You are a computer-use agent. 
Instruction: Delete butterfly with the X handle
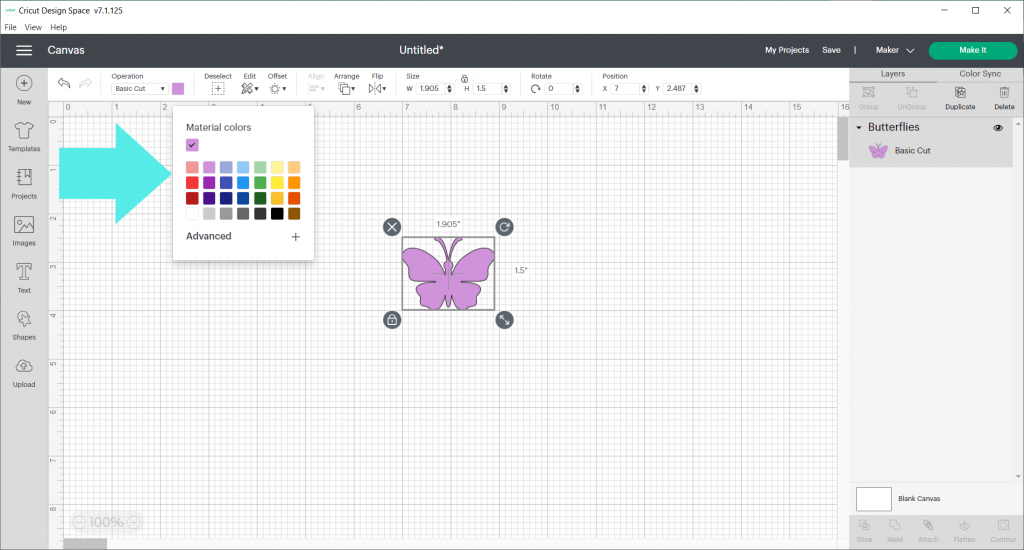pyautogui.click(x=392, y=227)
